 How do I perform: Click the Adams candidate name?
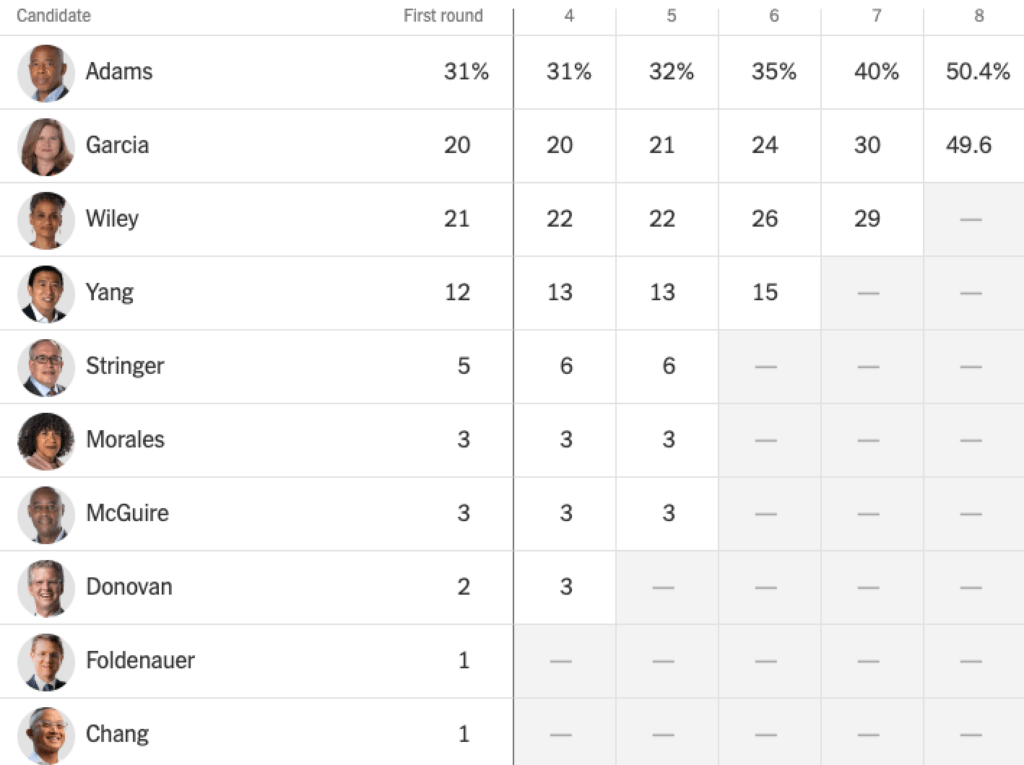point(119,72)
